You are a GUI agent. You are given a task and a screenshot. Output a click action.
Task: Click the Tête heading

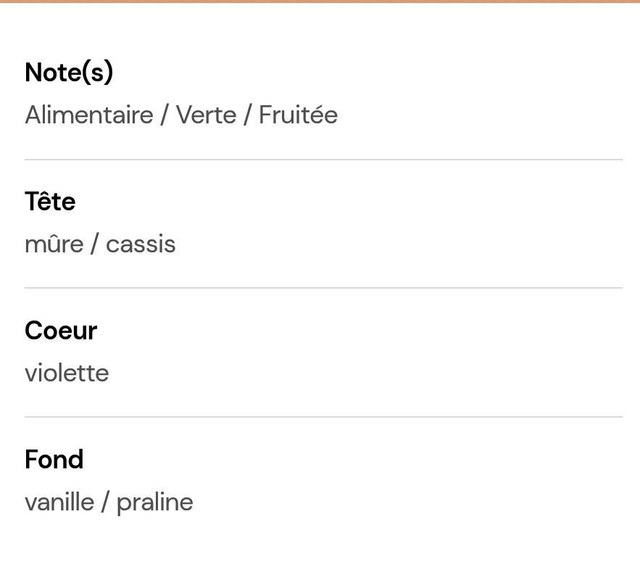click(x=50, y=201)
